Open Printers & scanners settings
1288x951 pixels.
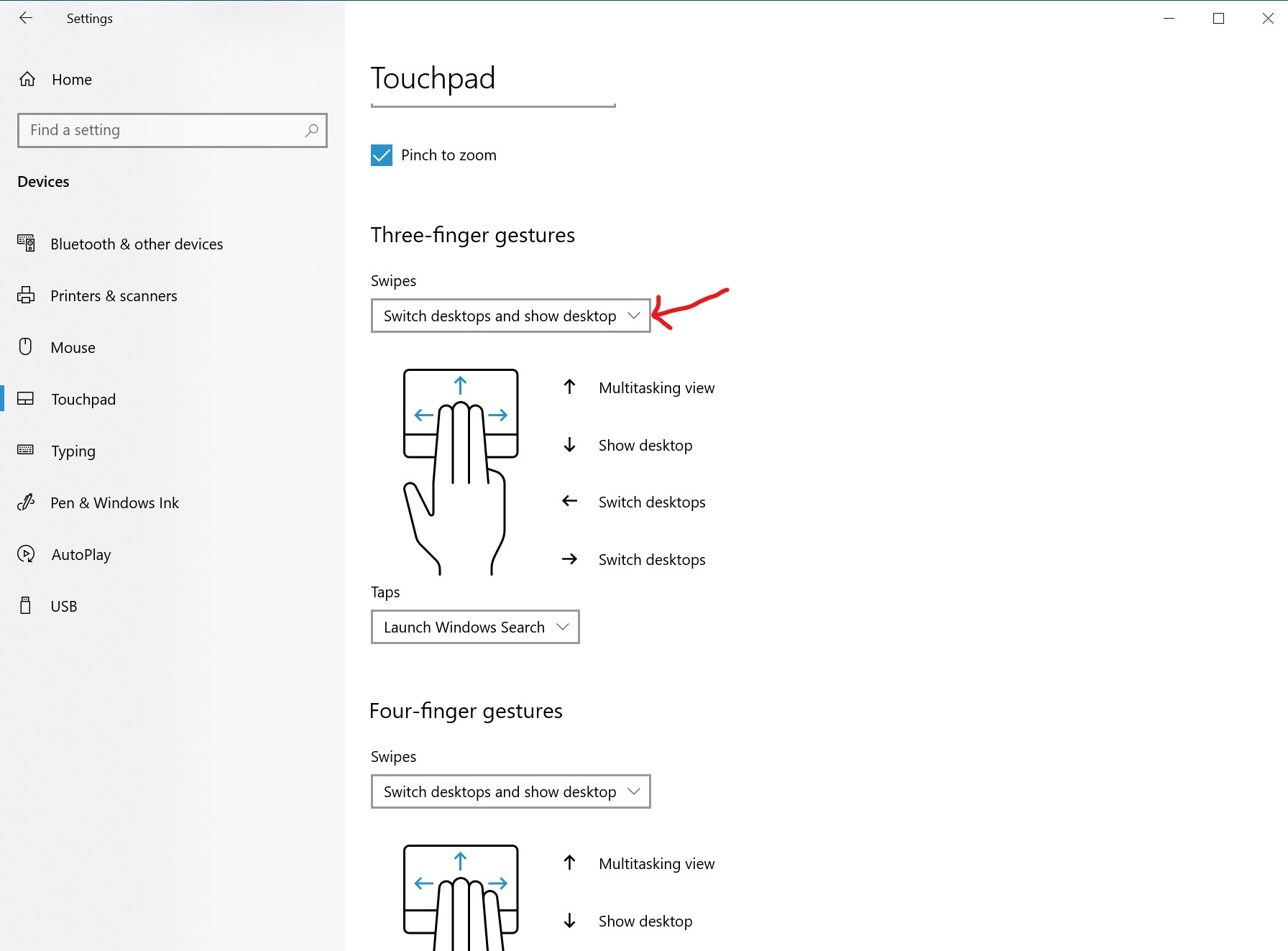pos(114,295)
